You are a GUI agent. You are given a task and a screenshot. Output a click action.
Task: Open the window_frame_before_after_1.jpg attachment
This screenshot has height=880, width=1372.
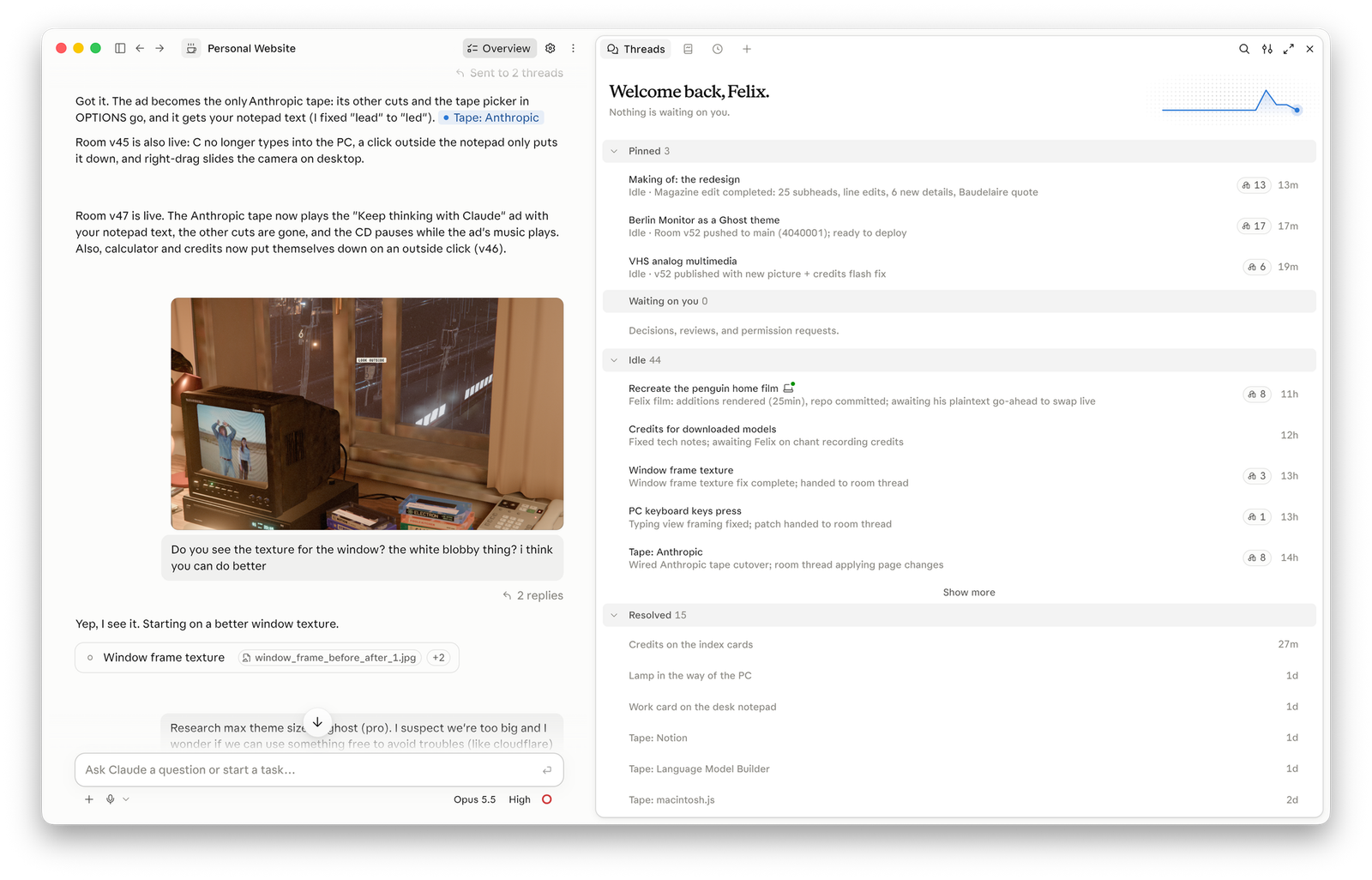[x=330, y=658]
